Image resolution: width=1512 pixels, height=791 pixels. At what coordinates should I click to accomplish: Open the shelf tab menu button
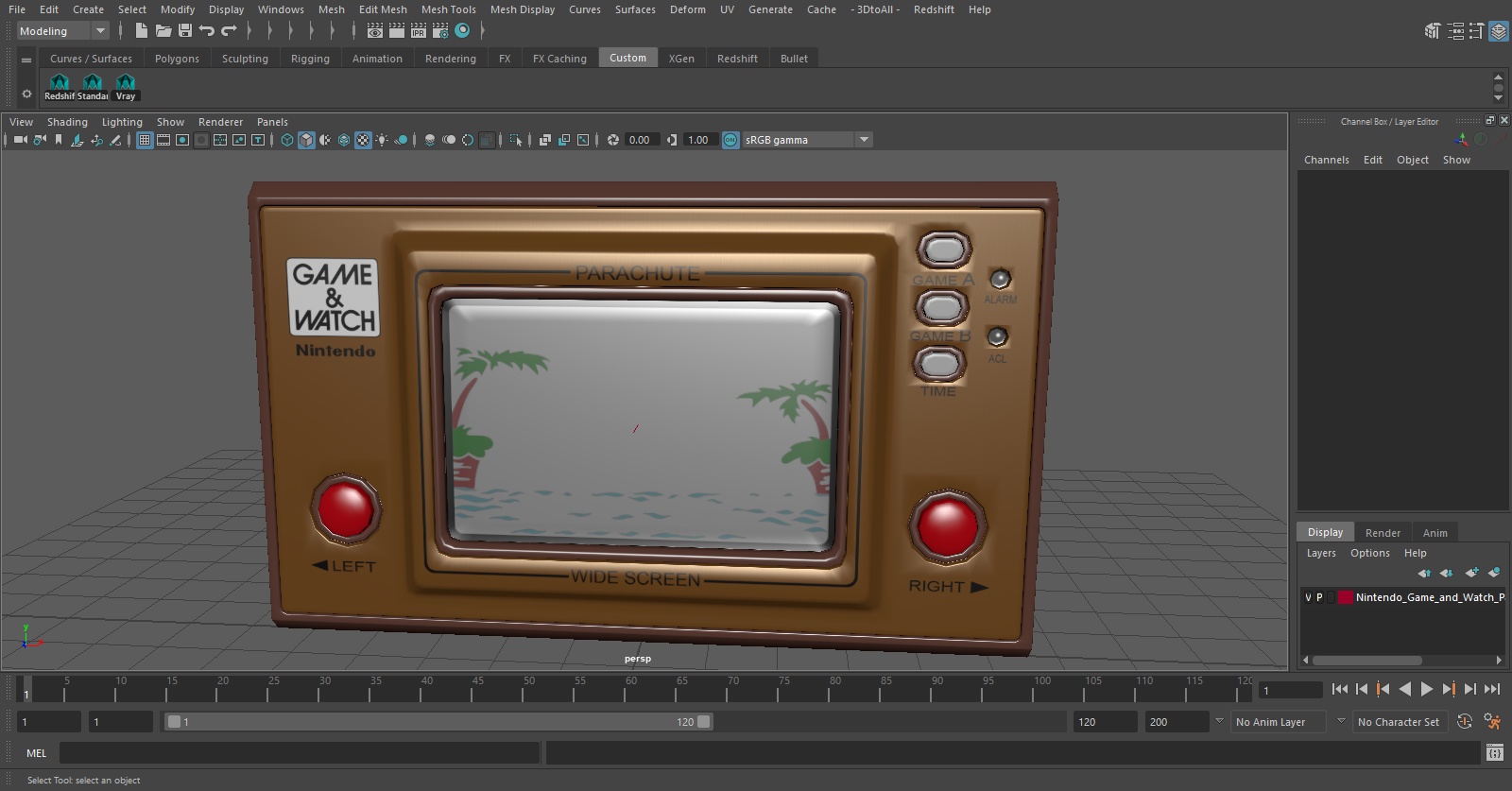tap(26, 60)
